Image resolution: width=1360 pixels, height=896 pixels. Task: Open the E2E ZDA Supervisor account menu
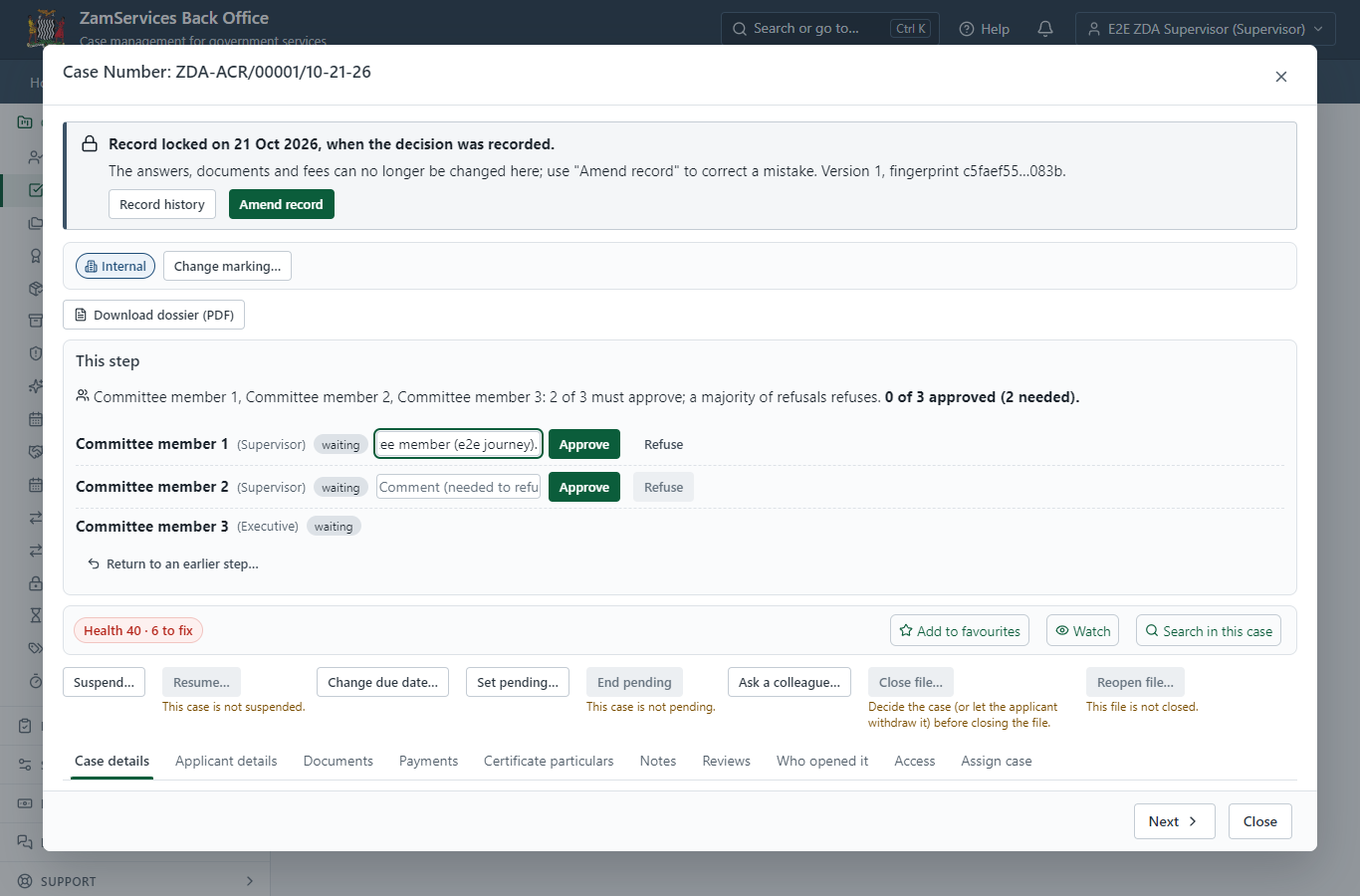1206,29
